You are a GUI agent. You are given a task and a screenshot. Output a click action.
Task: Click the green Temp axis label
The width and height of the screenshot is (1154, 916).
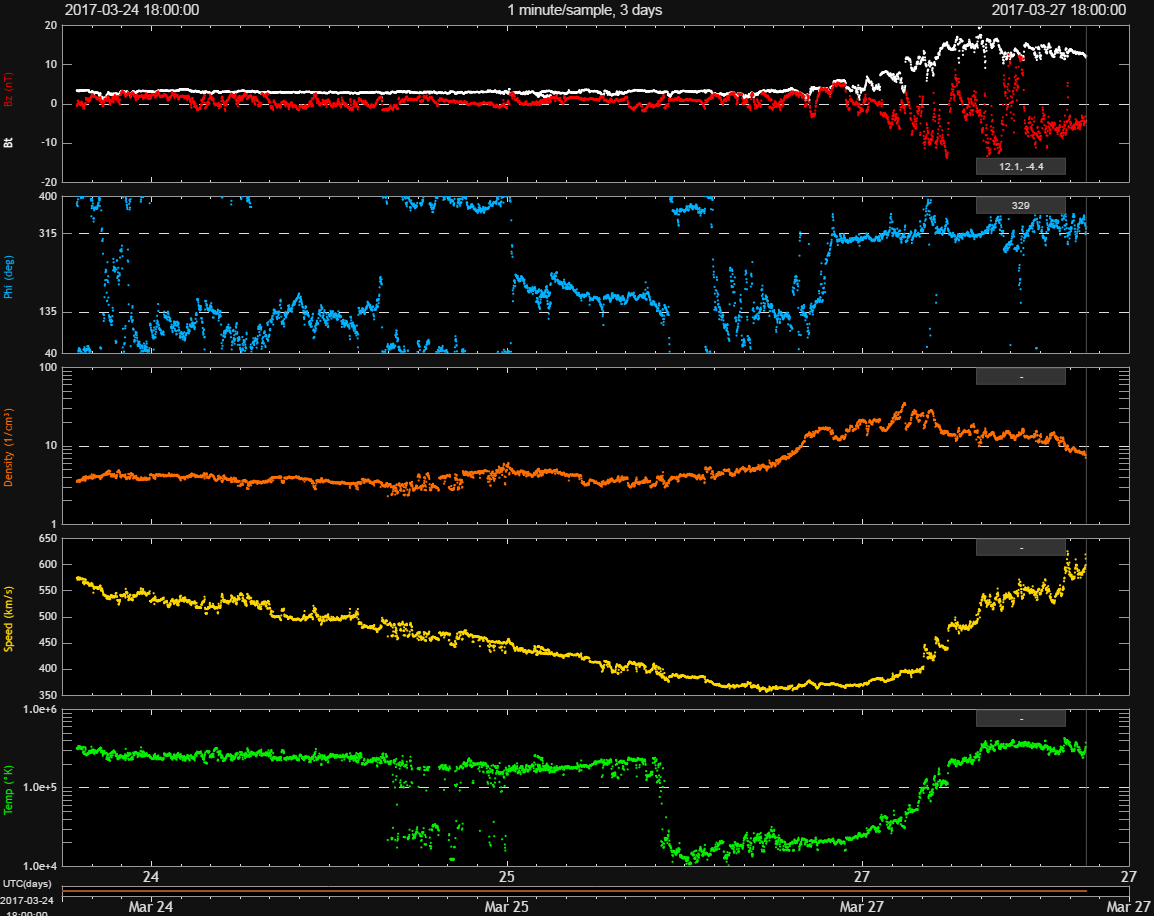point(9,789)
